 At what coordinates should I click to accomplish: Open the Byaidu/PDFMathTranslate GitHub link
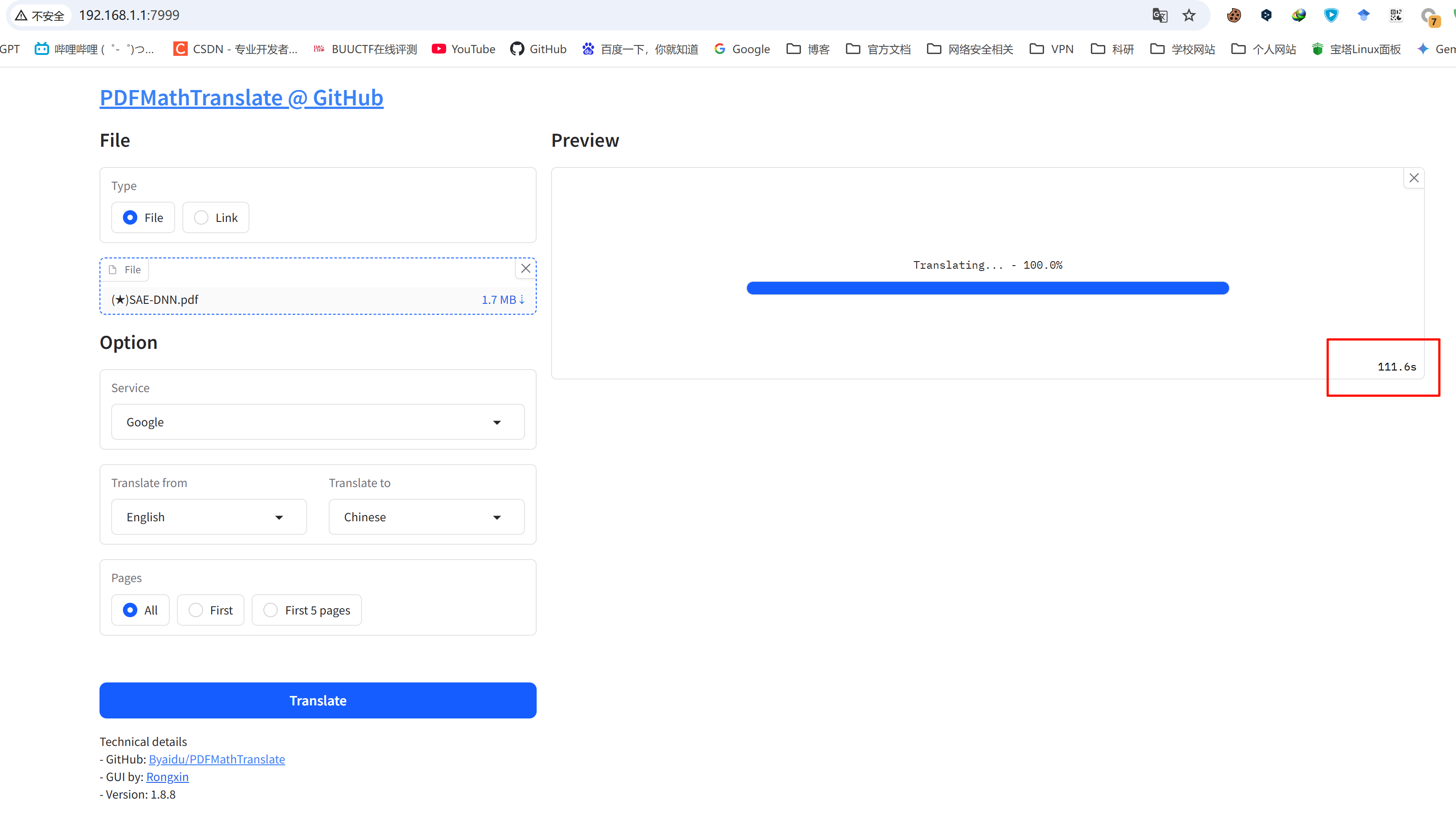click(216, 759)
